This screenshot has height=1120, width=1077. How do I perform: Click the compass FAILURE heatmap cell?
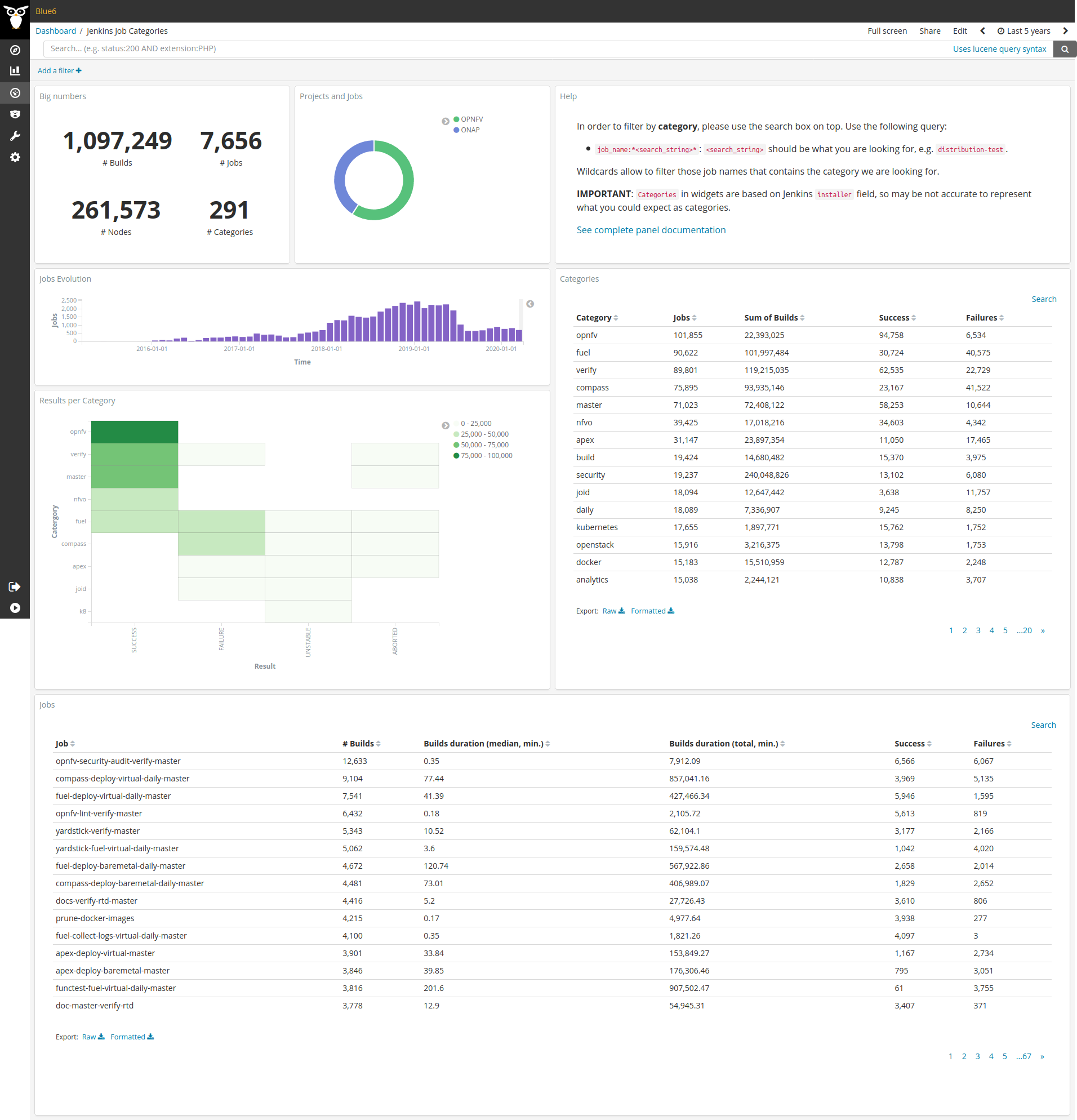[221, 544]
